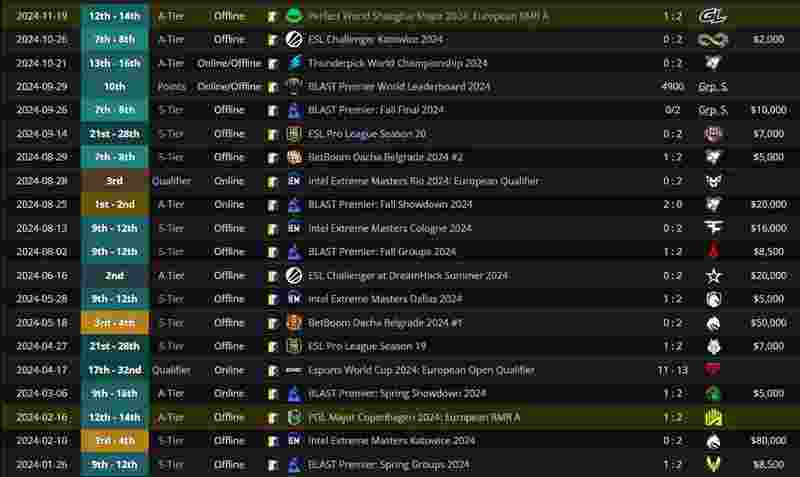The width and height of the screenshot is (800, 477).
Task: Click Grp. S. link in Fall Final row
Action: [x=713, y=110]
